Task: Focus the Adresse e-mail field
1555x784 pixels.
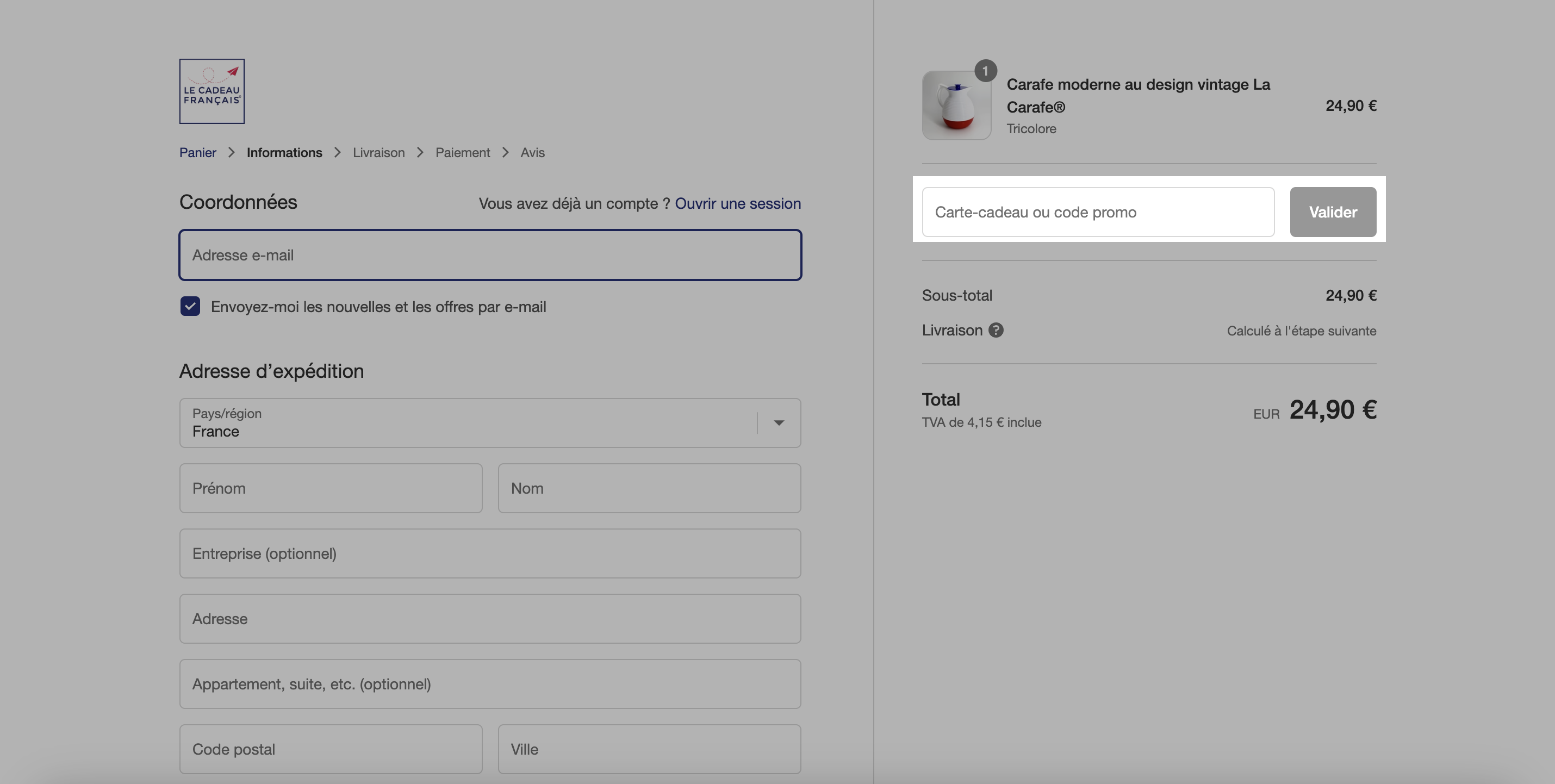Action: pyautogui.click(x=490, y=254)
